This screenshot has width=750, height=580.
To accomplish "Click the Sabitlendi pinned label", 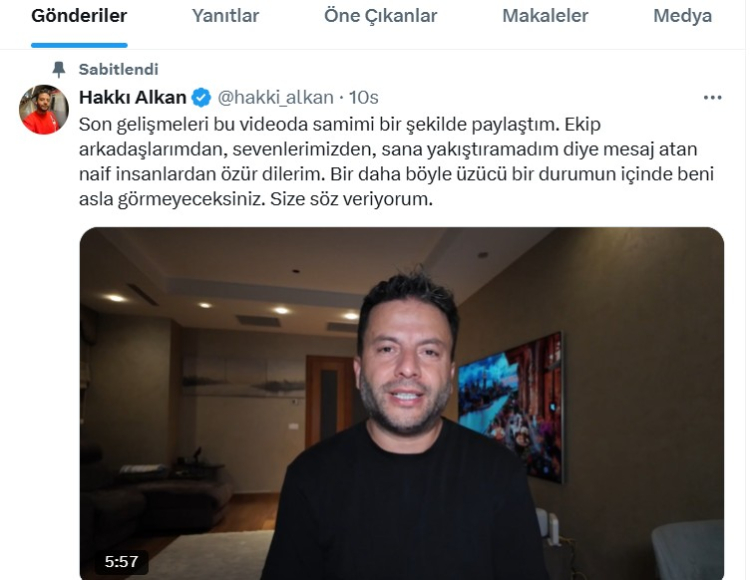I will [x=119, y=69].
